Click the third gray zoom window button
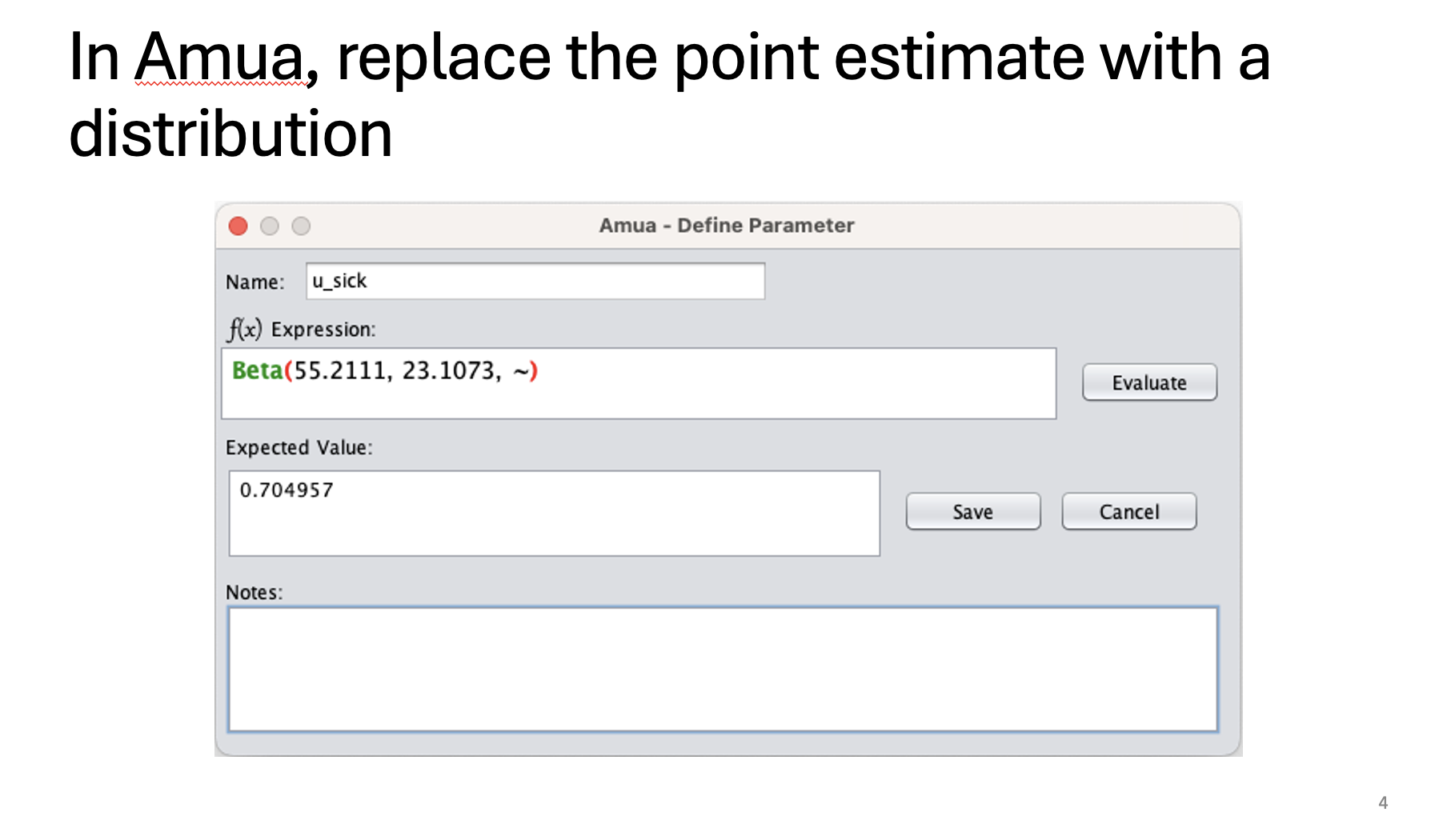 click(x=301, y=226)
